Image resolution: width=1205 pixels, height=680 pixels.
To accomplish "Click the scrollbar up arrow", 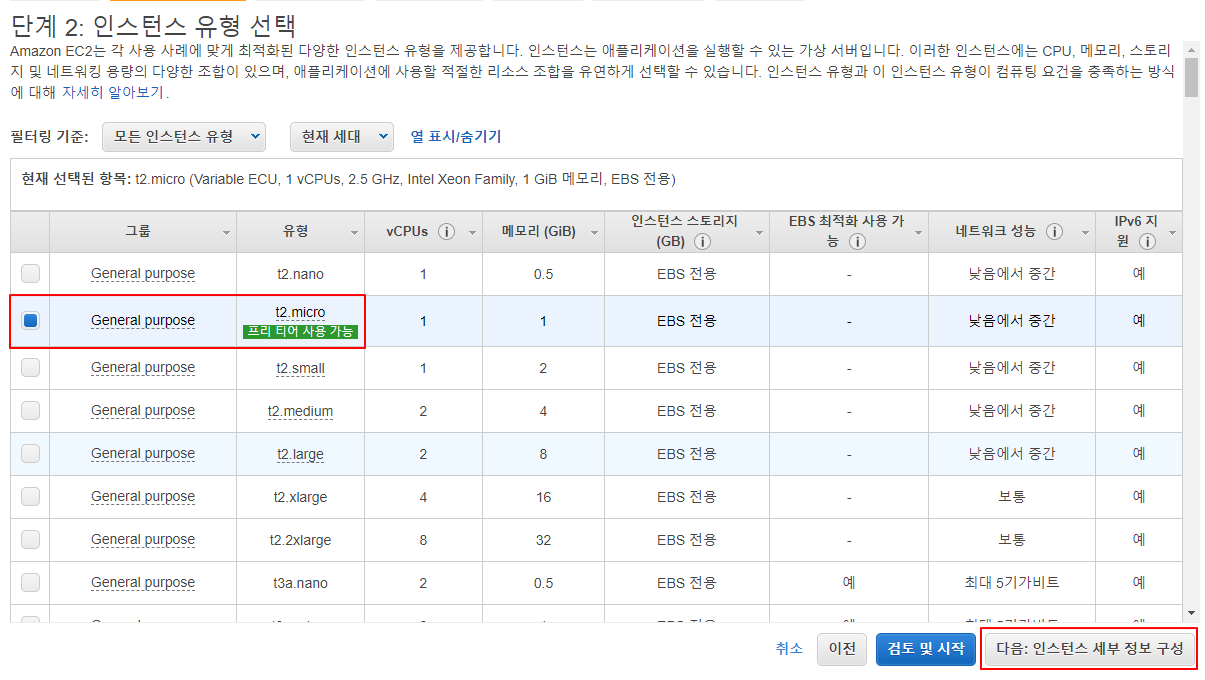I will (1191, 48).
